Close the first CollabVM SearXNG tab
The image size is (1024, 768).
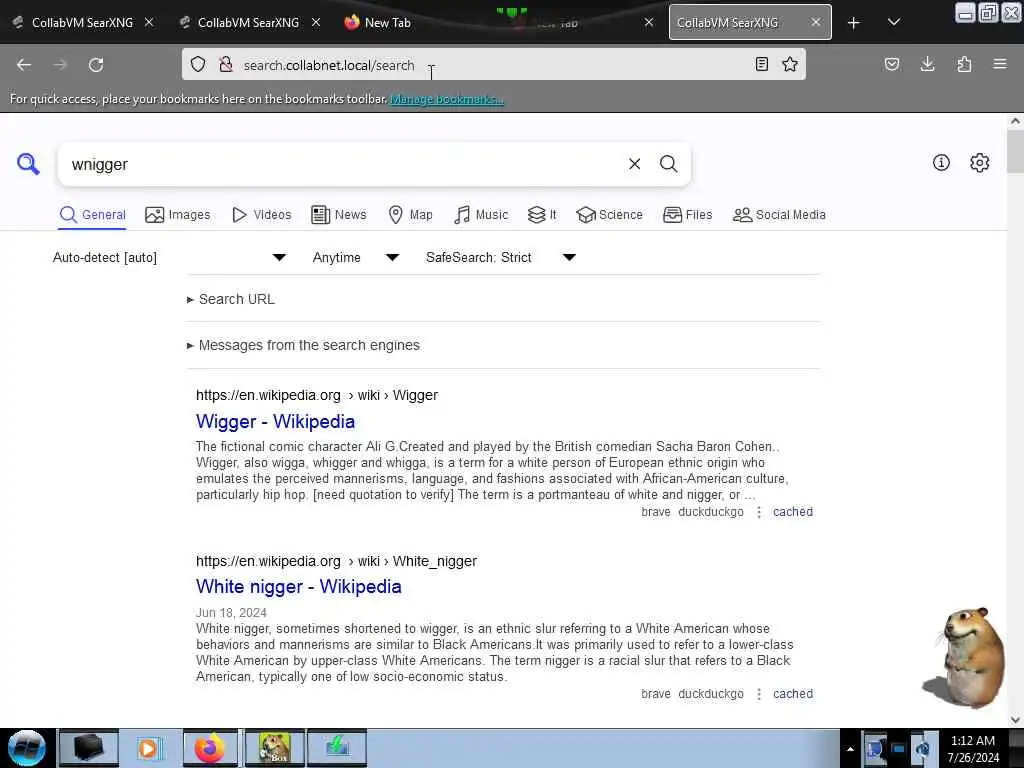149,22
